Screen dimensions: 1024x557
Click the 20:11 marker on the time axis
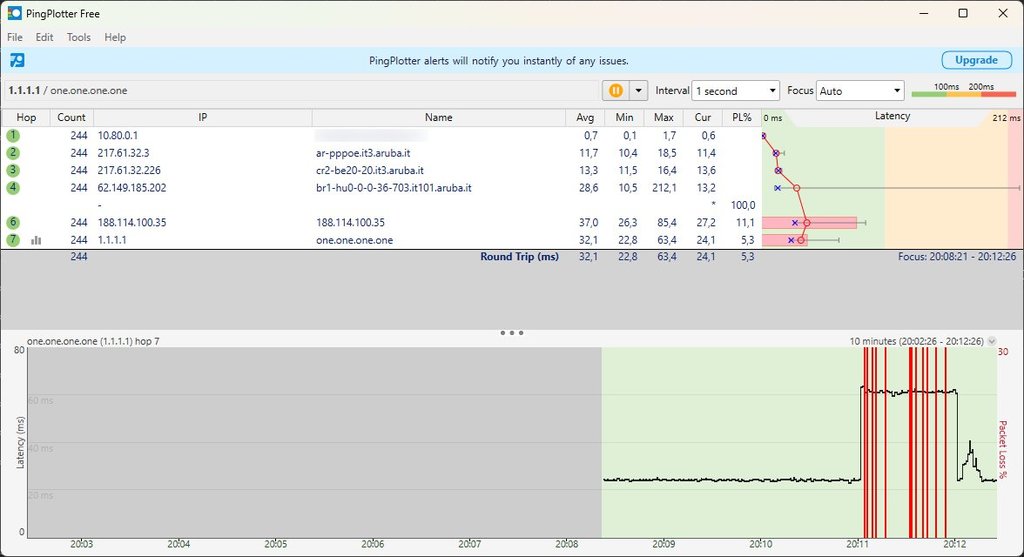point(857,543)
